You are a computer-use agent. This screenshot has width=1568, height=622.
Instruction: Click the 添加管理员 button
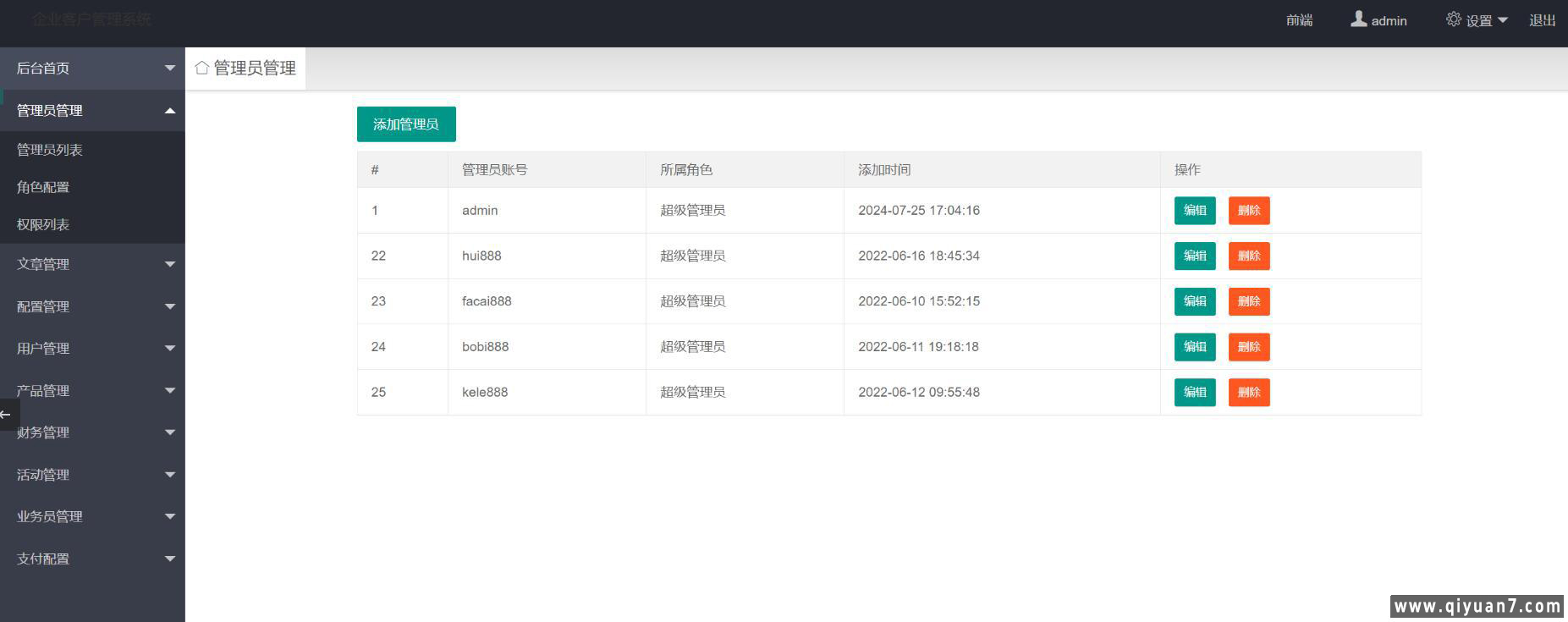coord(406,124)
